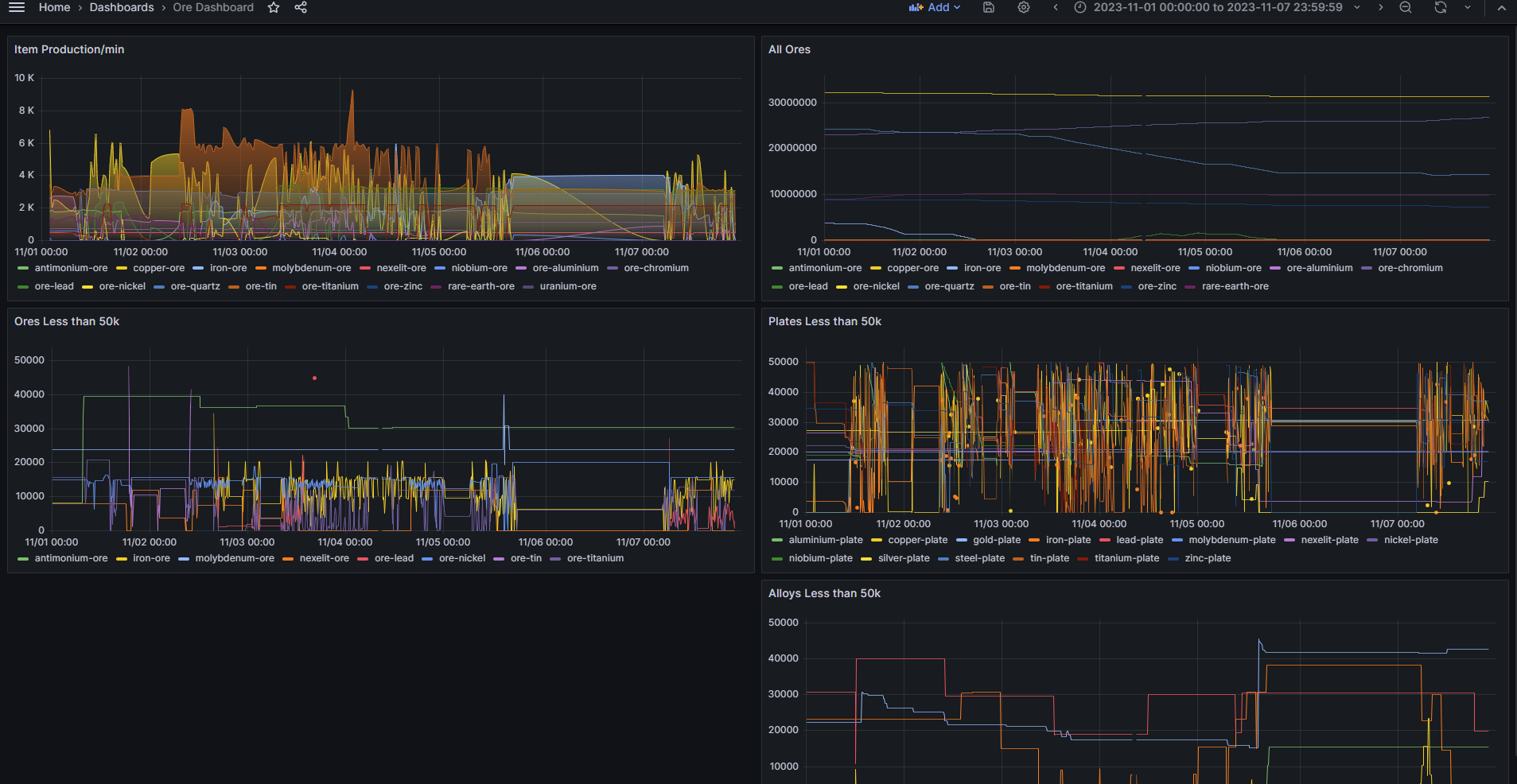Click the Alloys Less than 50k panel title
The width and height of the screenshot is (1517, 784).
824,593
